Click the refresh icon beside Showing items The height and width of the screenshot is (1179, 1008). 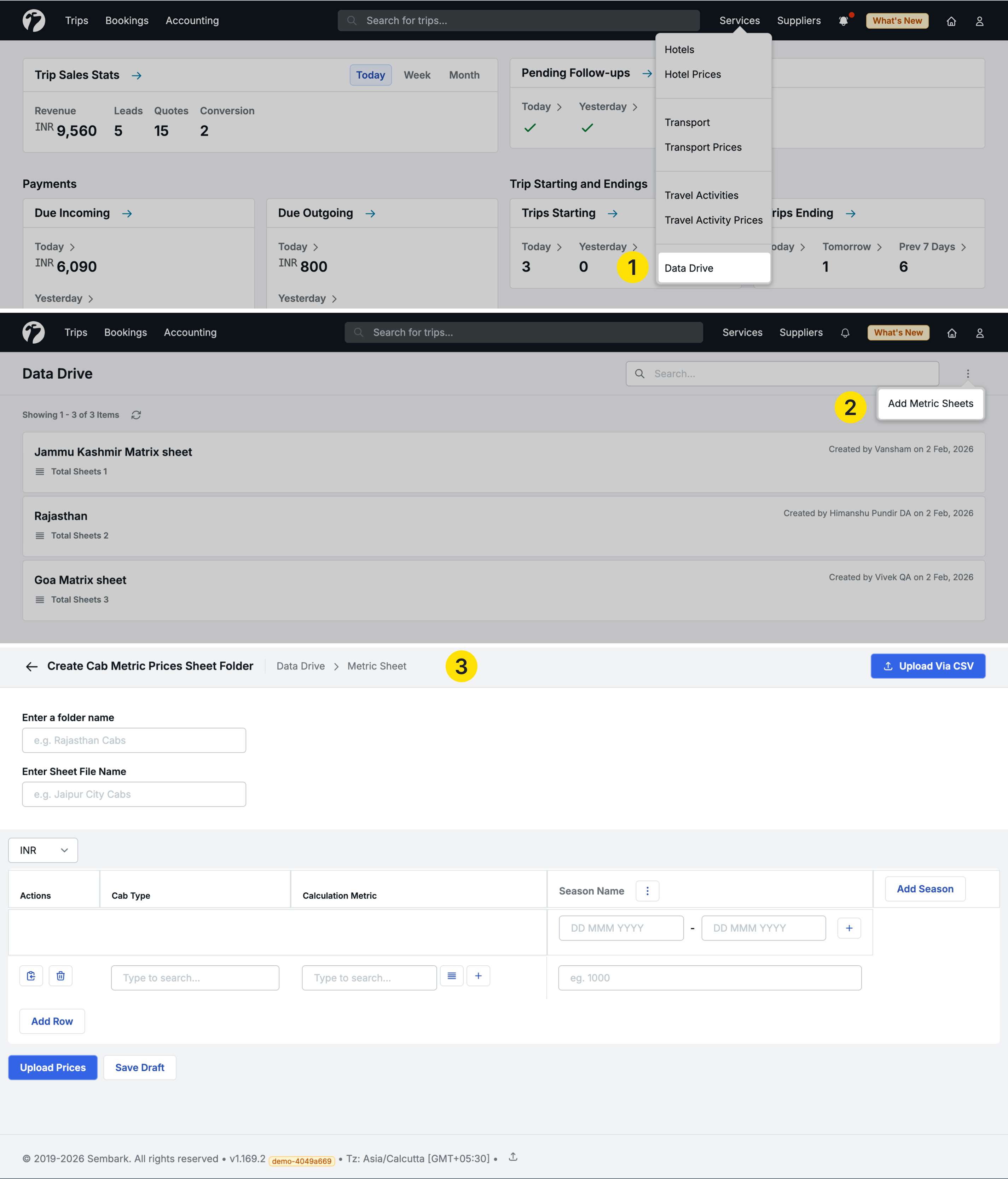tap(136, 415)
